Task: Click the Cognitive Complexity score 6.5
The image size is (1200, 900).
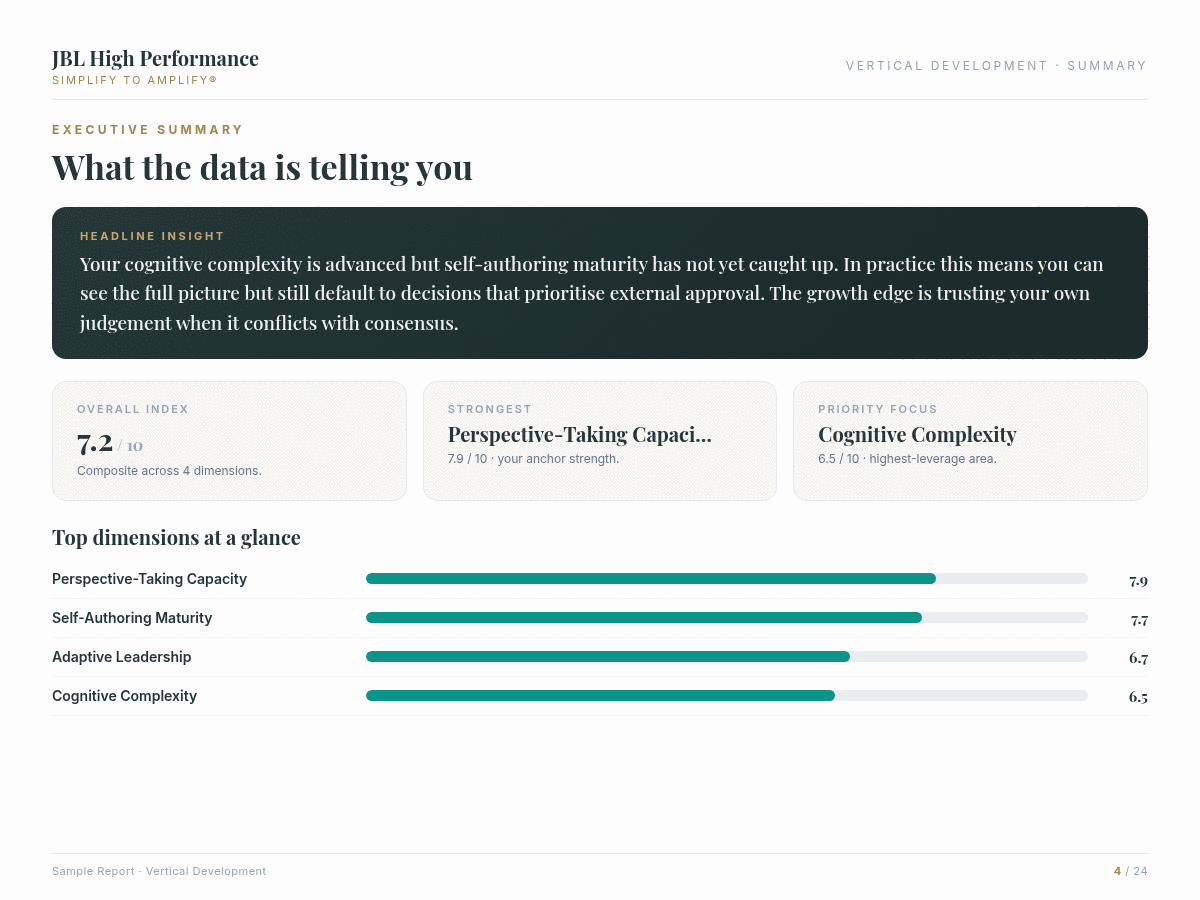Action: coord(1138,697)
